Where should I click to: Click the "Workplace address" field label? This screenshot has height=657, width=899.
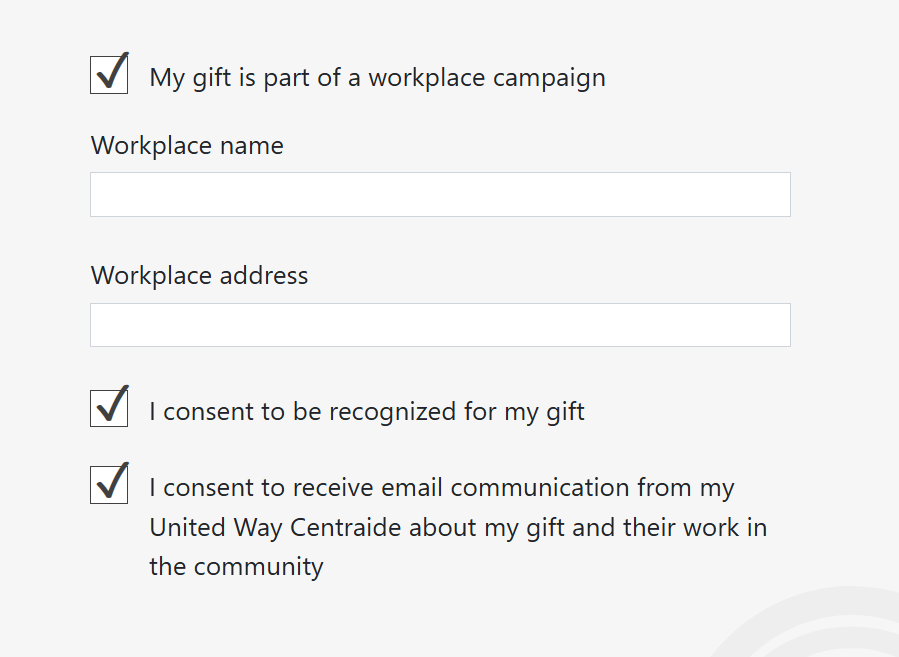point(199,276)
